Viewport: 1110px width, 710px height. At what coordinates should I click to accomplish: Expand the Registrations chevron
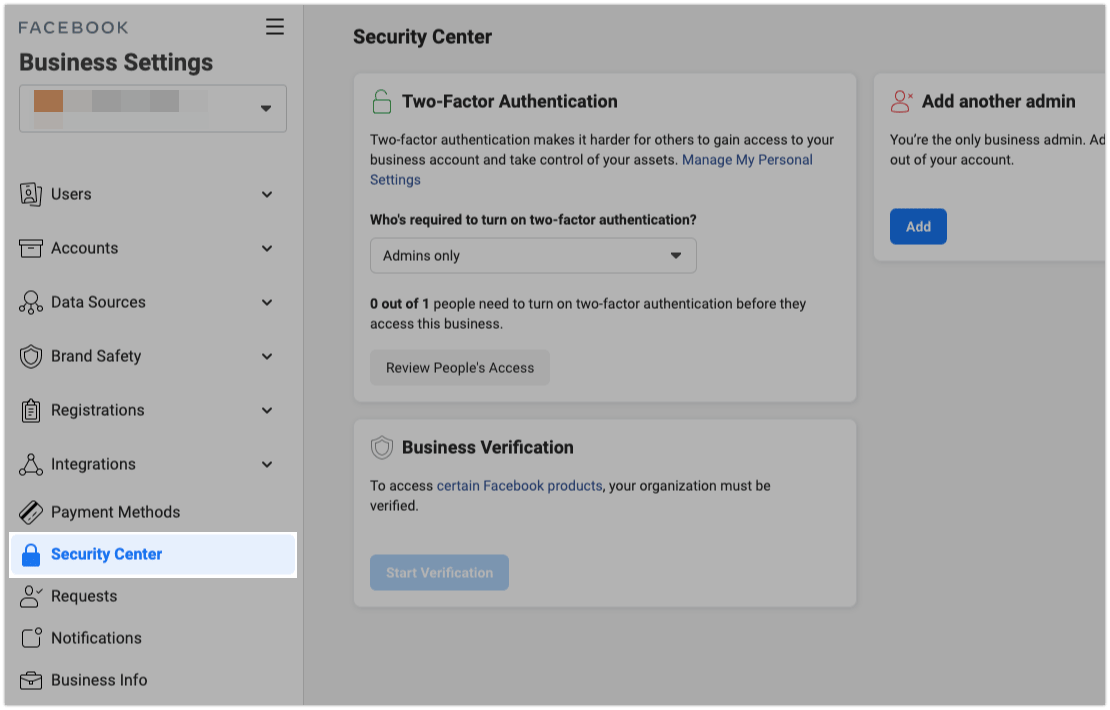pos(267,411)
